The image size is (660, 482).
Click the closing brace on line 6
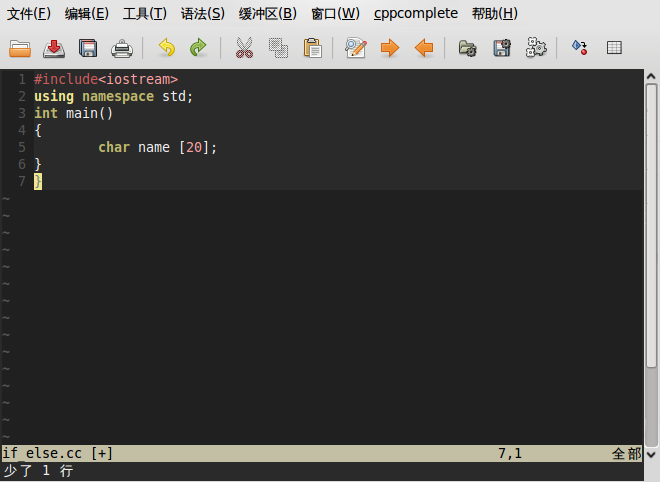tap(38, 164)
